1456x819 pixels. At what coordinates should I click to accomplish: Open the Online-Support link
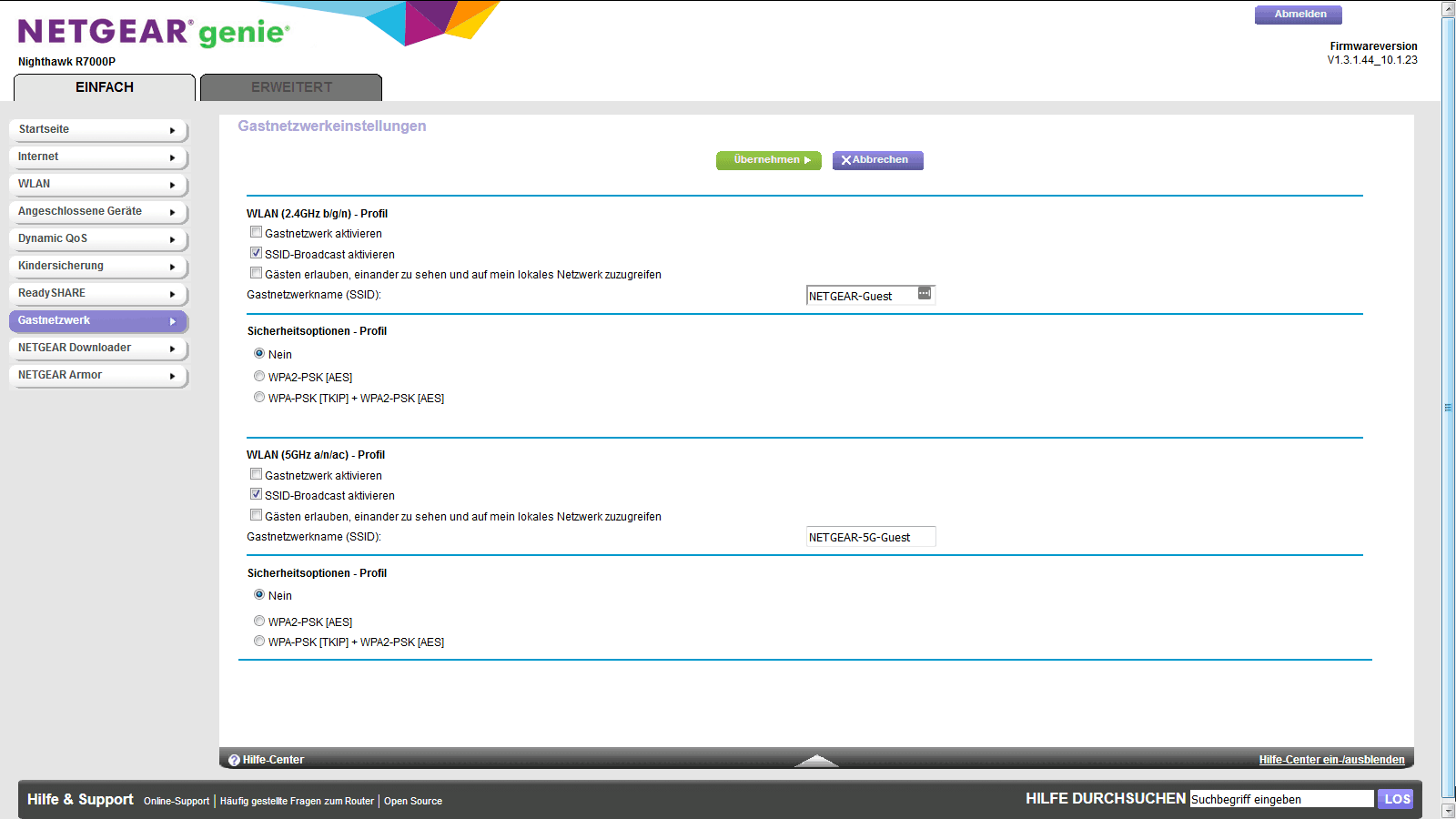[x=177, y=802]
